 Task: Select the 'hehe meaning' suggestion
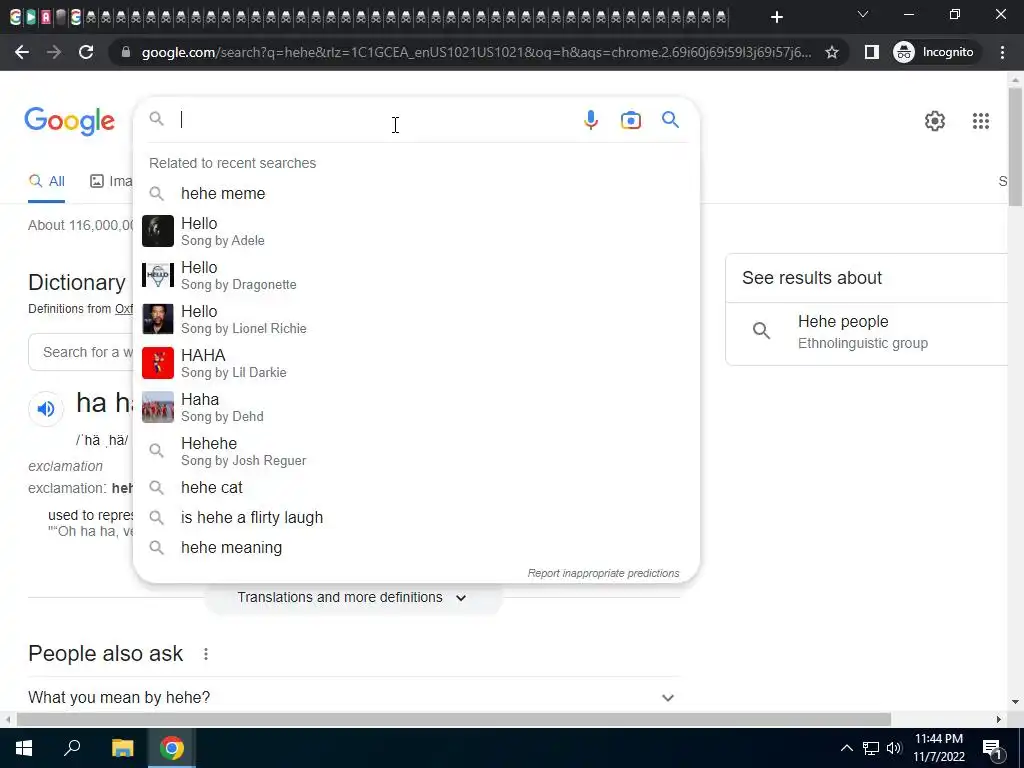[x=417, y=547]
